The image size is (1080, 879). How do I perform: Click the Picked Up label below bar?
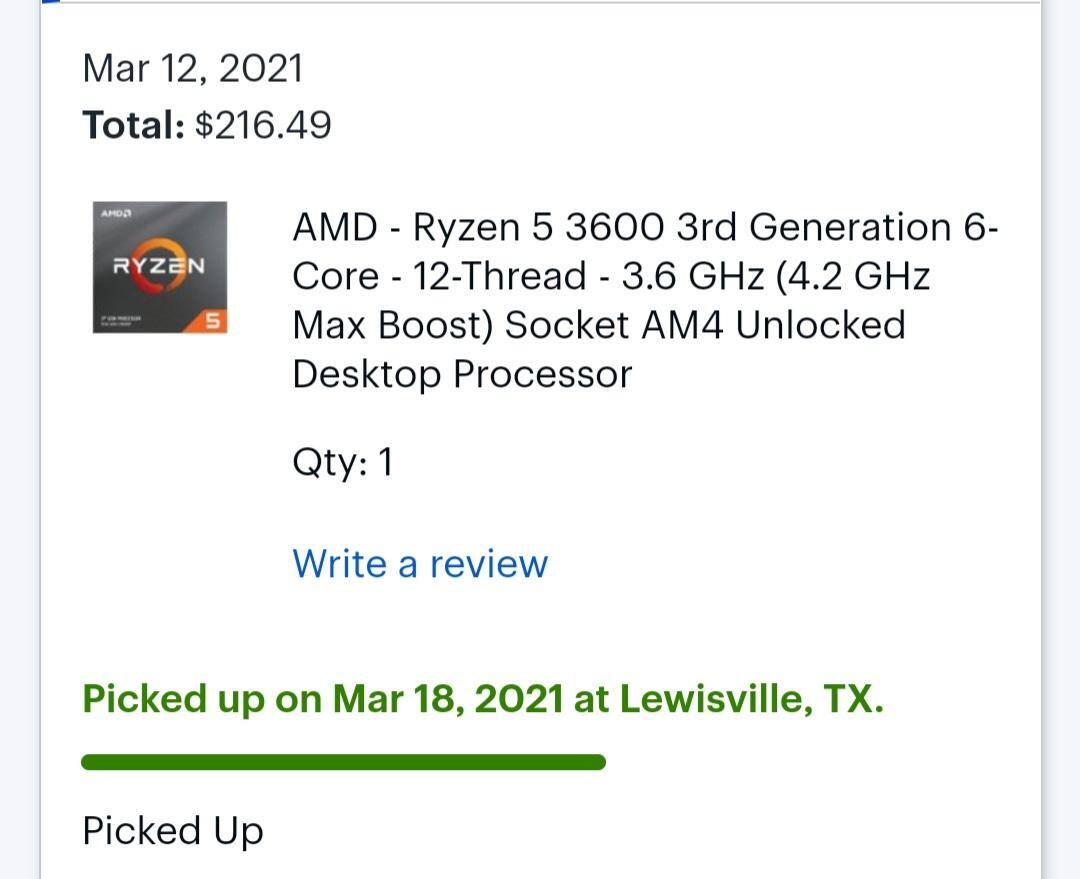click(x=173, y=831)
